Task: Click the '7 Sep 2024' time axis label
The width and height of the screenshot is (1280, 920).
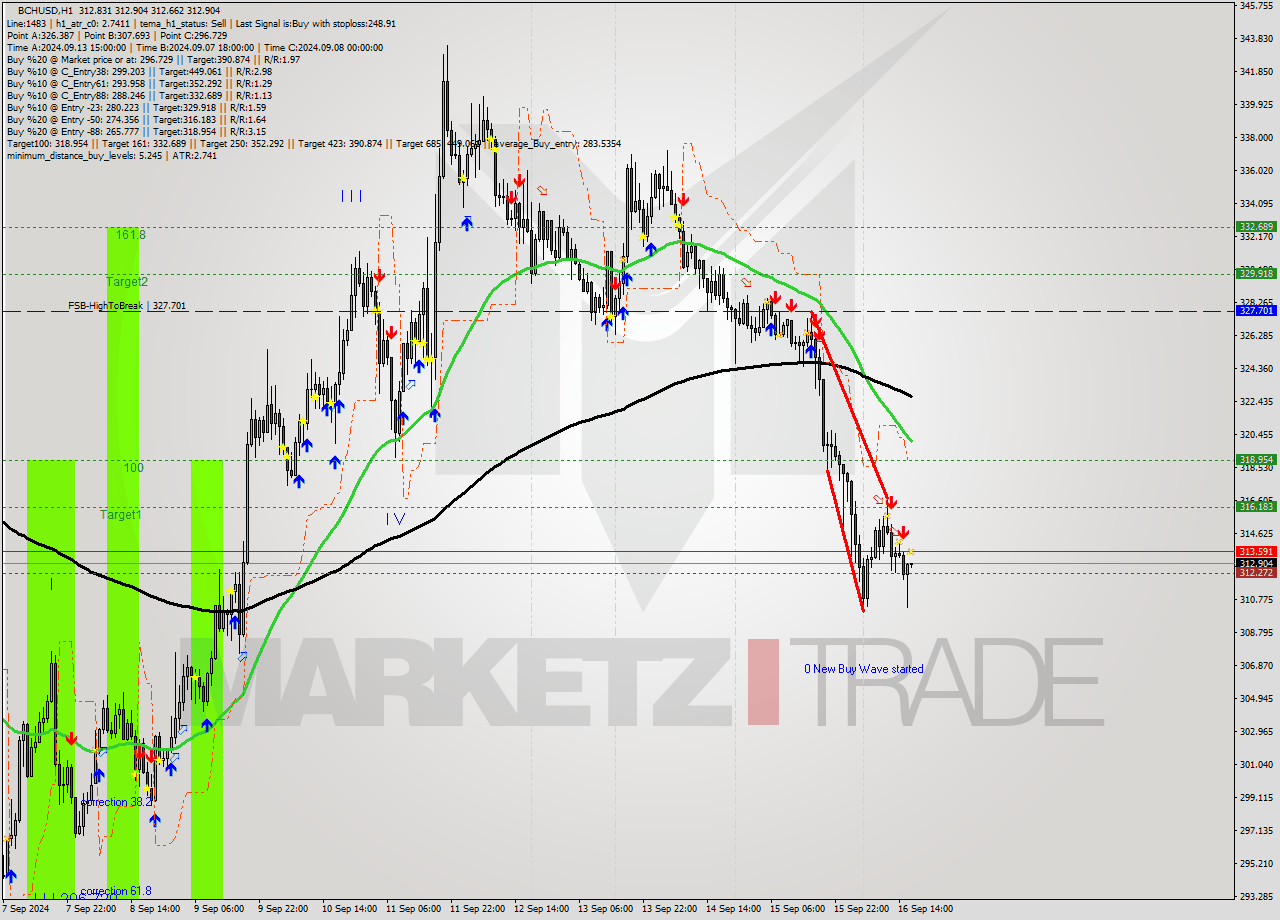Action: tap(24, 909)
